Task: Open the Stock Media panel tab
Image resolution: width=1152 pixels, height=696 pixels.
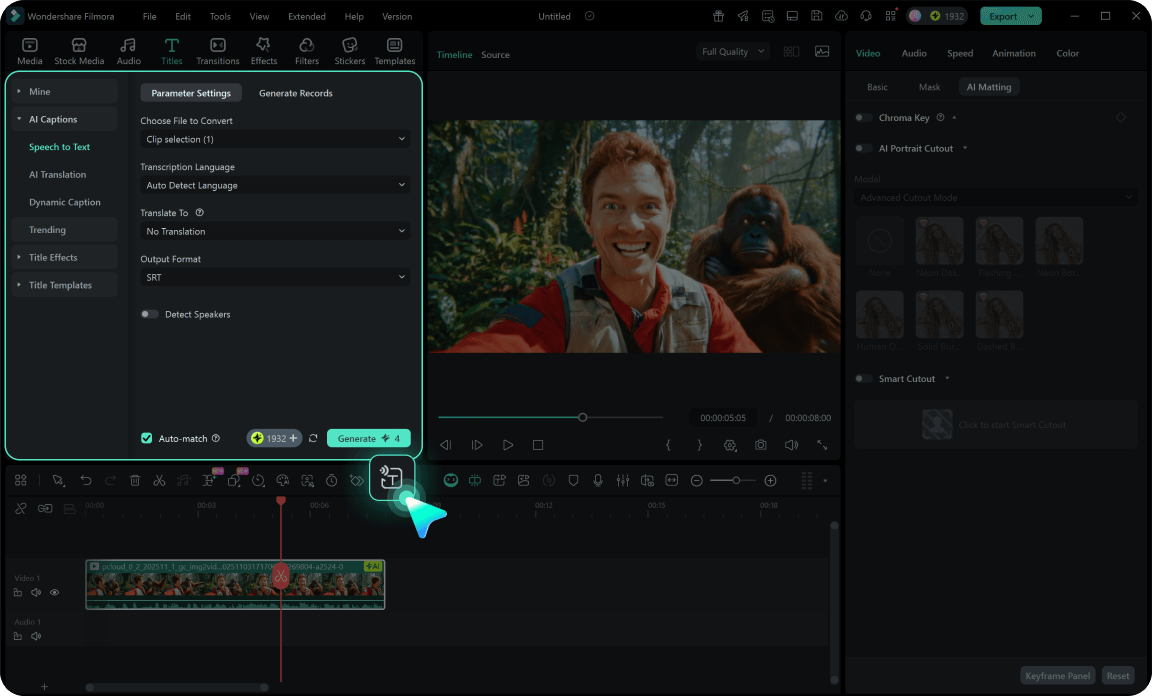Action: point(78,50)
